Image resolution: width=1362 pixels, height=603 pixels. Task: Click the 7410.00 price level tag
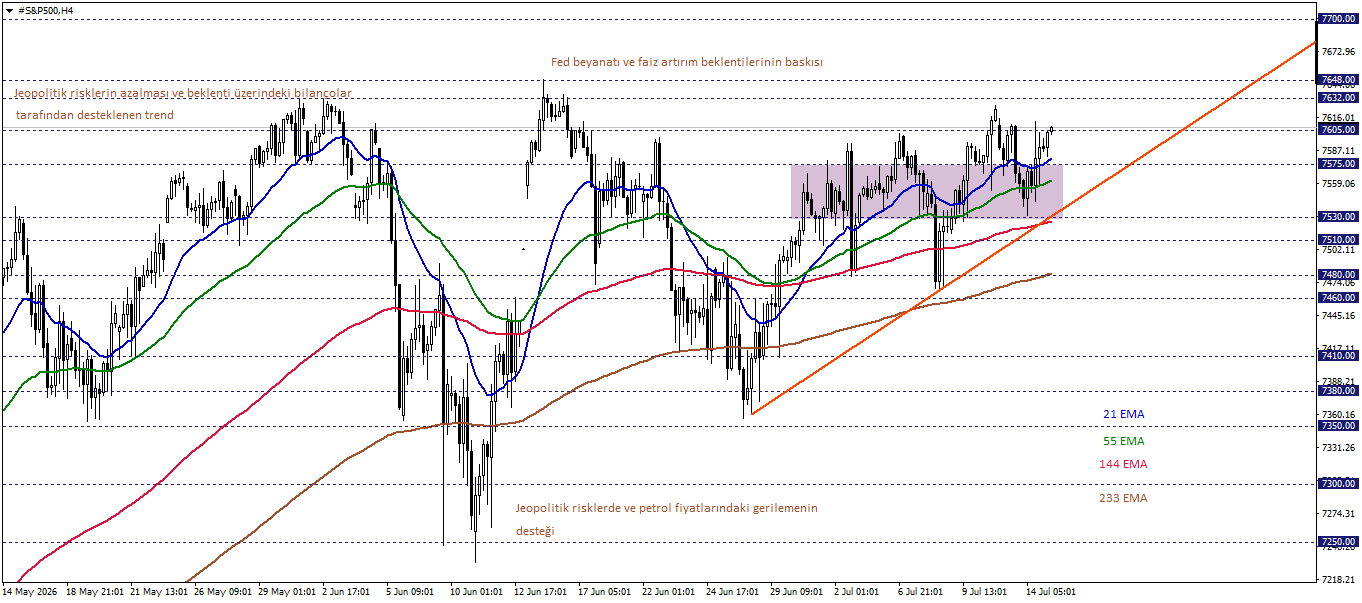(x=1338, y=356)
